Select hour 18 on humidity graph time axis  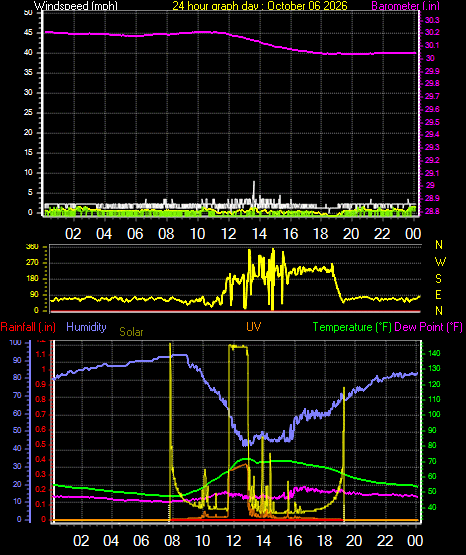point(324,541)
